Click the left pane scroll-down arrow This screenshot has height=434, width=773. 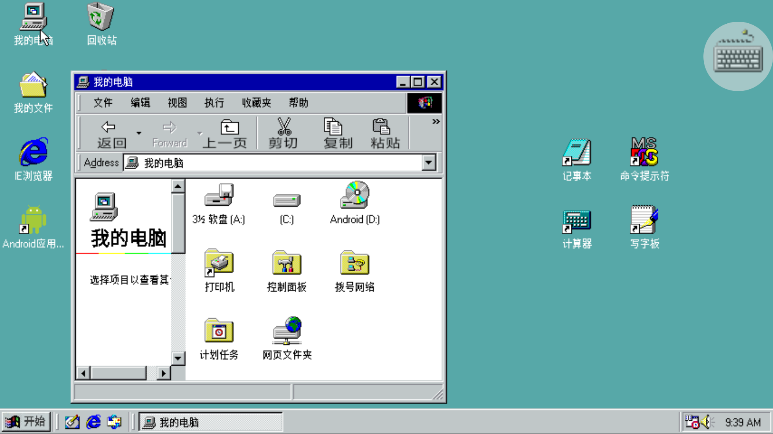point(178,358)
